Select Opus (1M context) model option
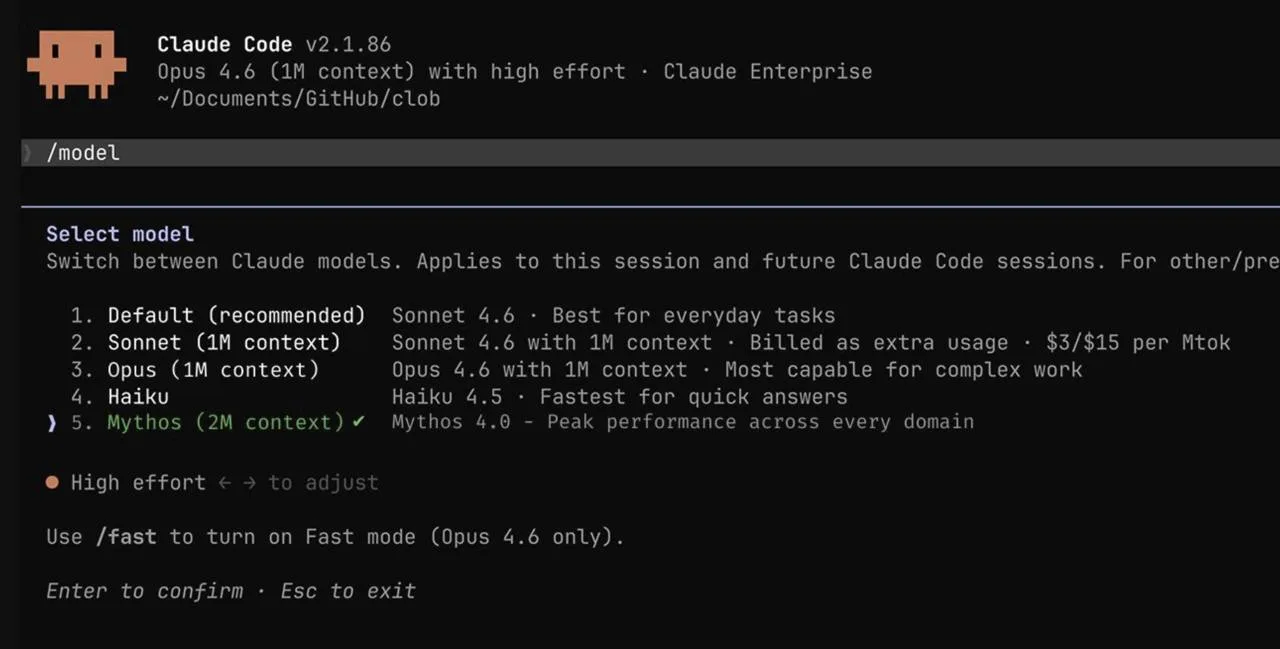 click(x=214, y=370)
